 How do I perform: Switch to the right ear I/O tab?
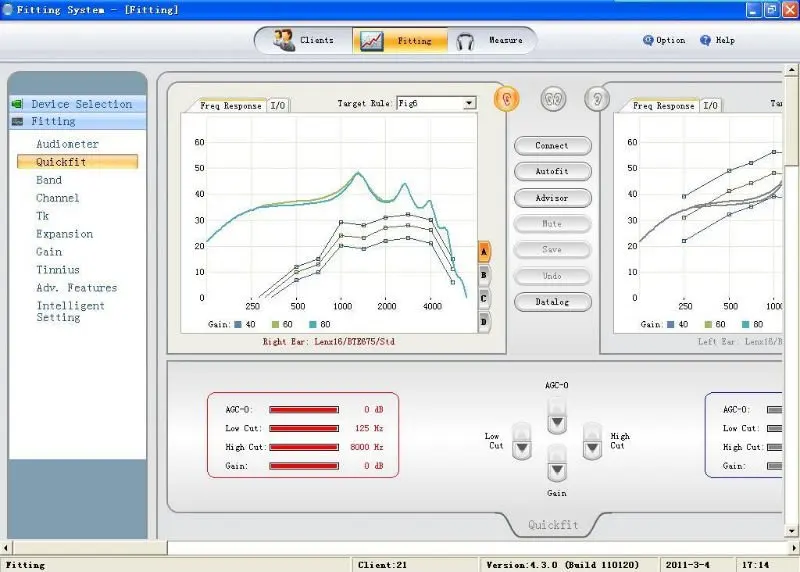click(278, 106)
